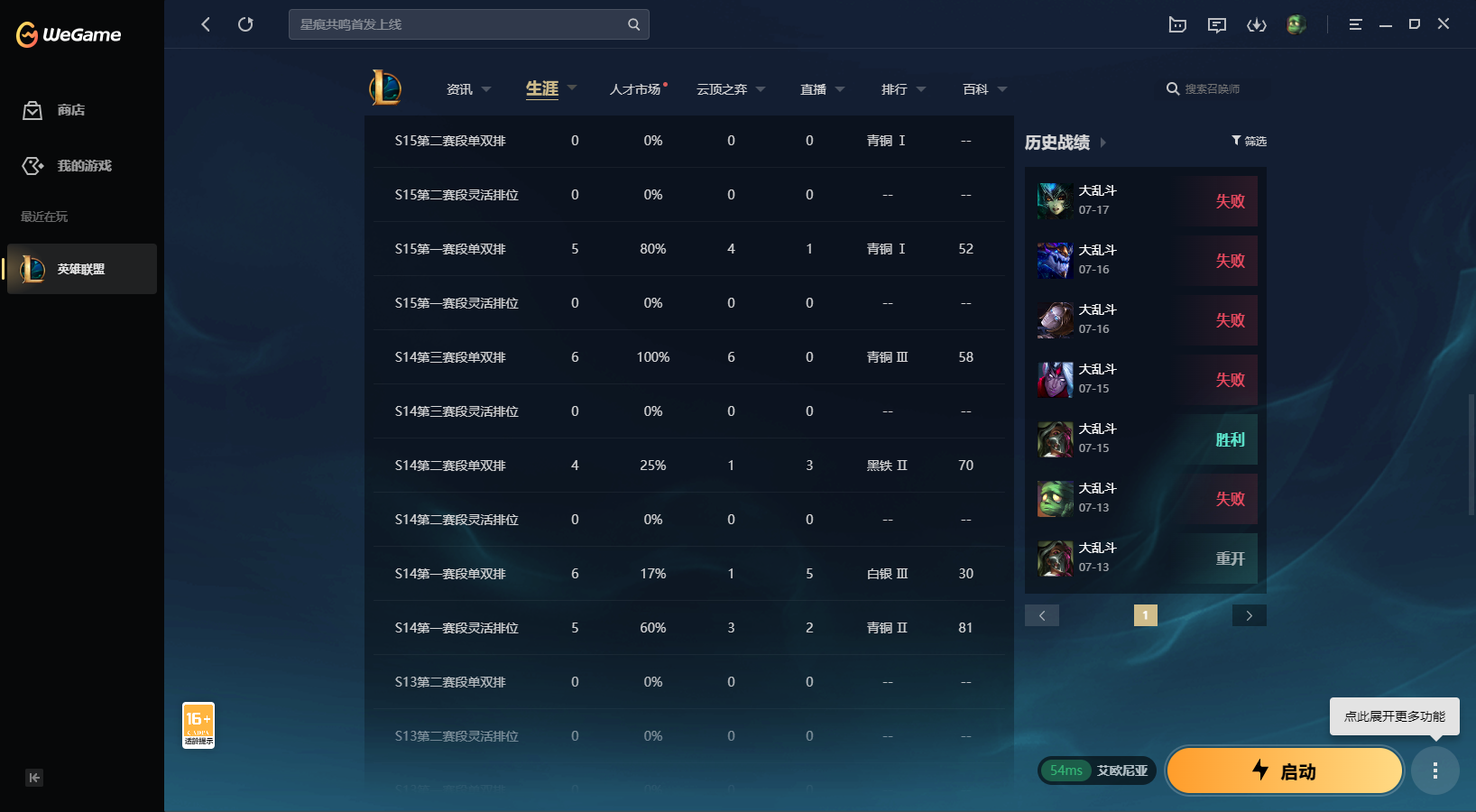Image resolution: width=1476 pixels, height=812 pixels.
Task: Open the 筛选 filter for match history
Action: click(x=1250, y=141)
